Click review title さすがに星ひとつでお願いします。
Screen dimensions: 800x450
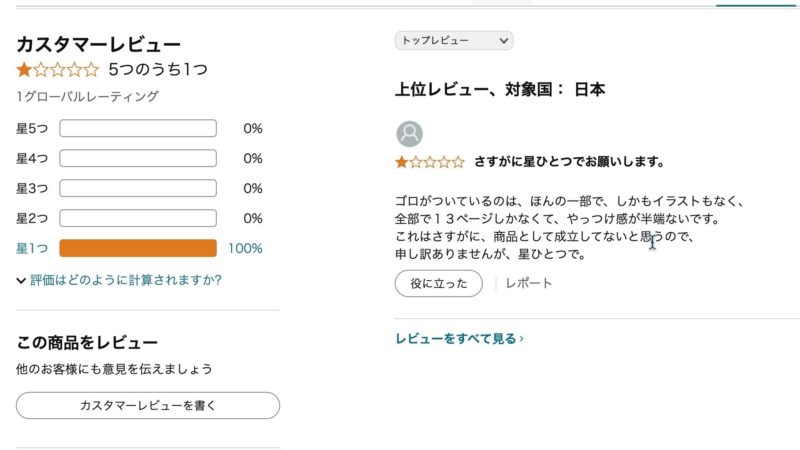coord(569,162)
